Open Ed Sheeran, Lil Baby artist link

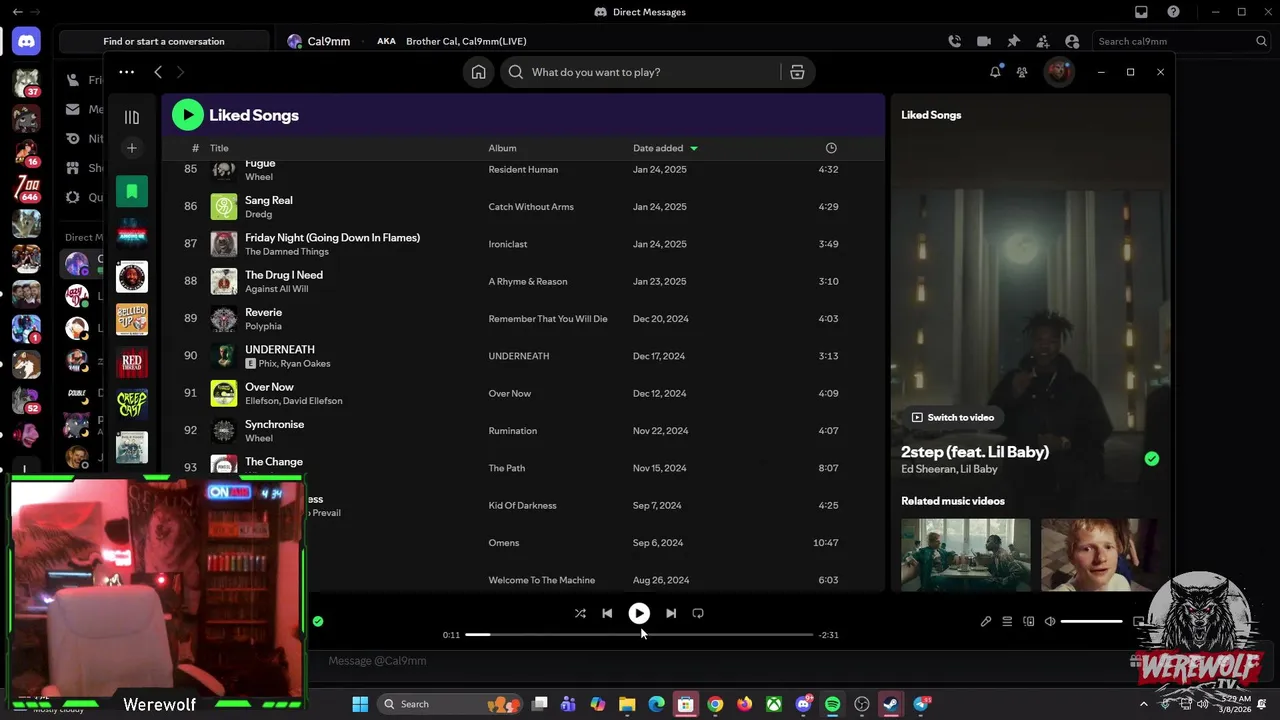click(949, 469)
